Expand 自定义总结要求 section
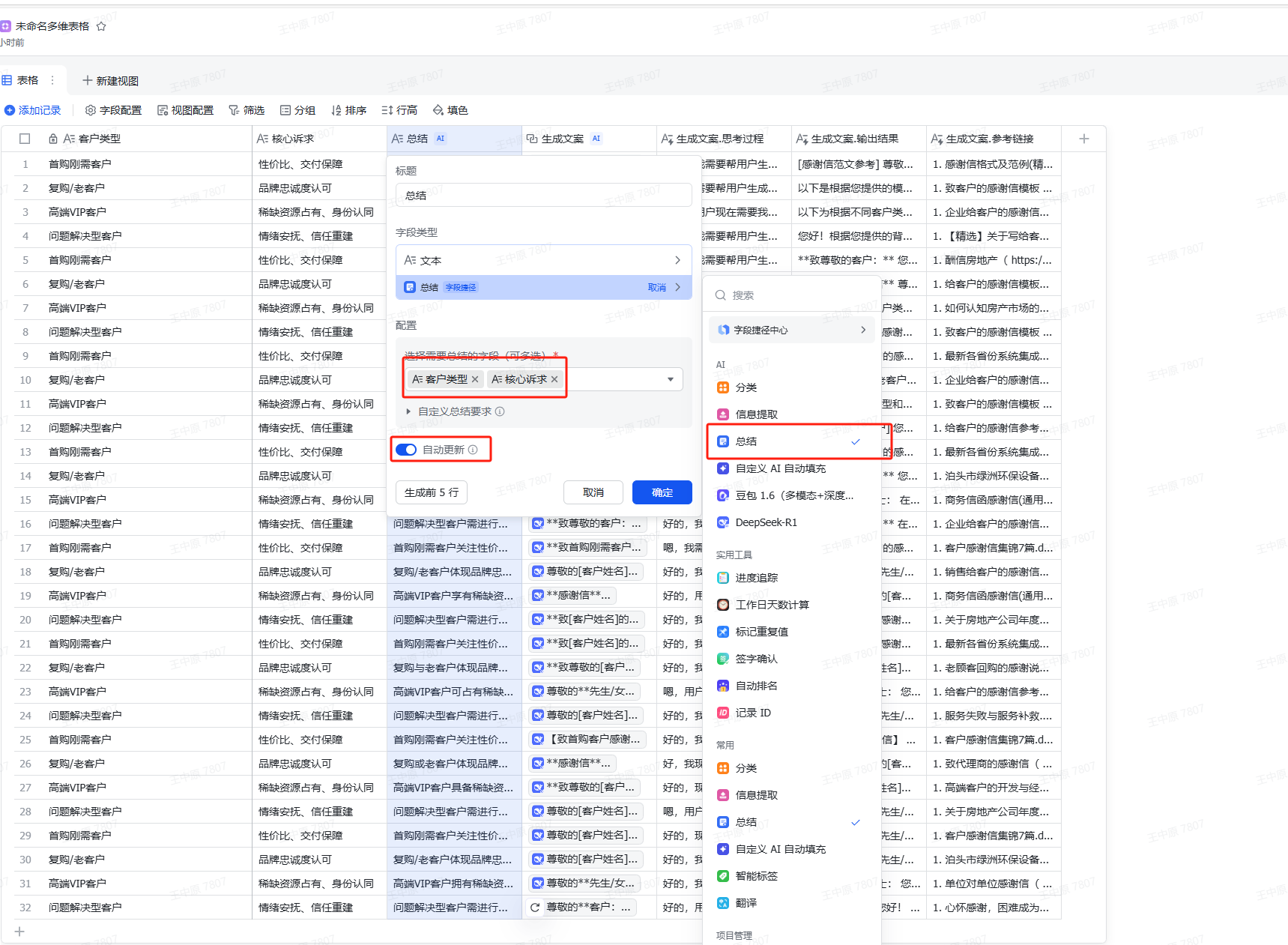1288x945 pixels. tap(408, 411)
